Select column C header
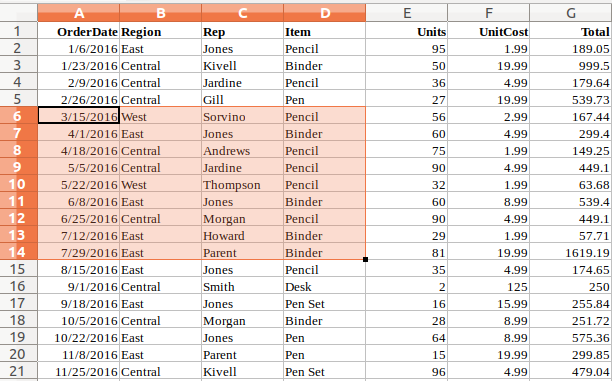Screen dimensions: 612x381 tap(242, 13)
